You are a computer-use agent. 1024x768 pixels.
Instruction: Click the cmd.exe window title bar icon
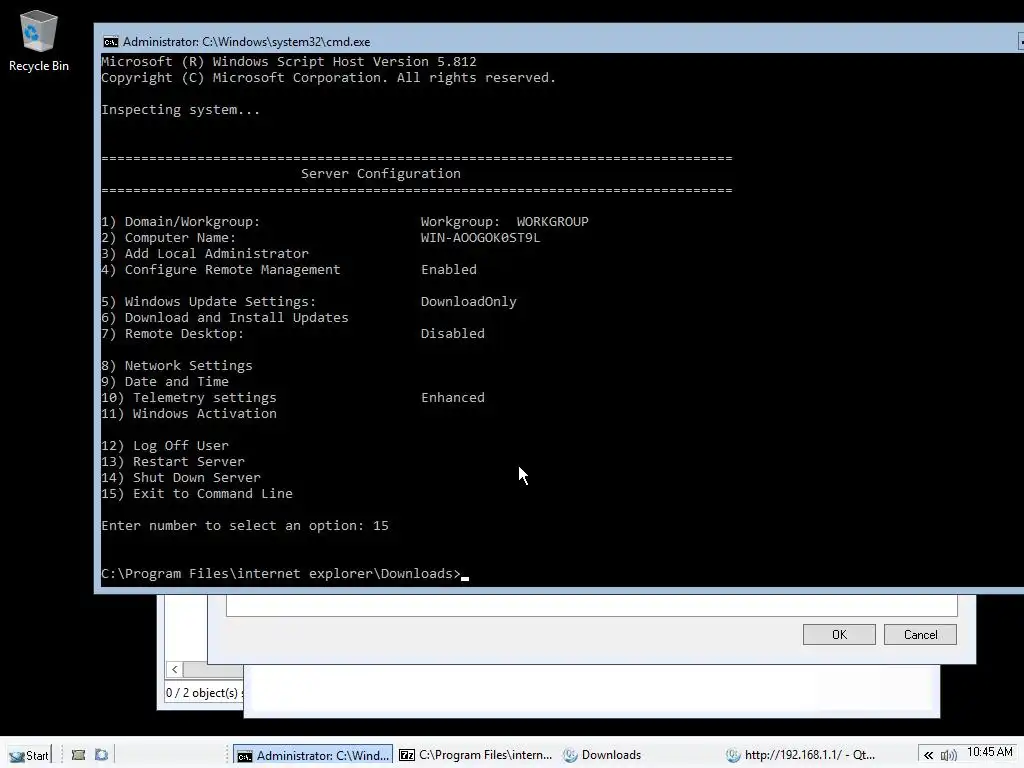click(110, 42)
